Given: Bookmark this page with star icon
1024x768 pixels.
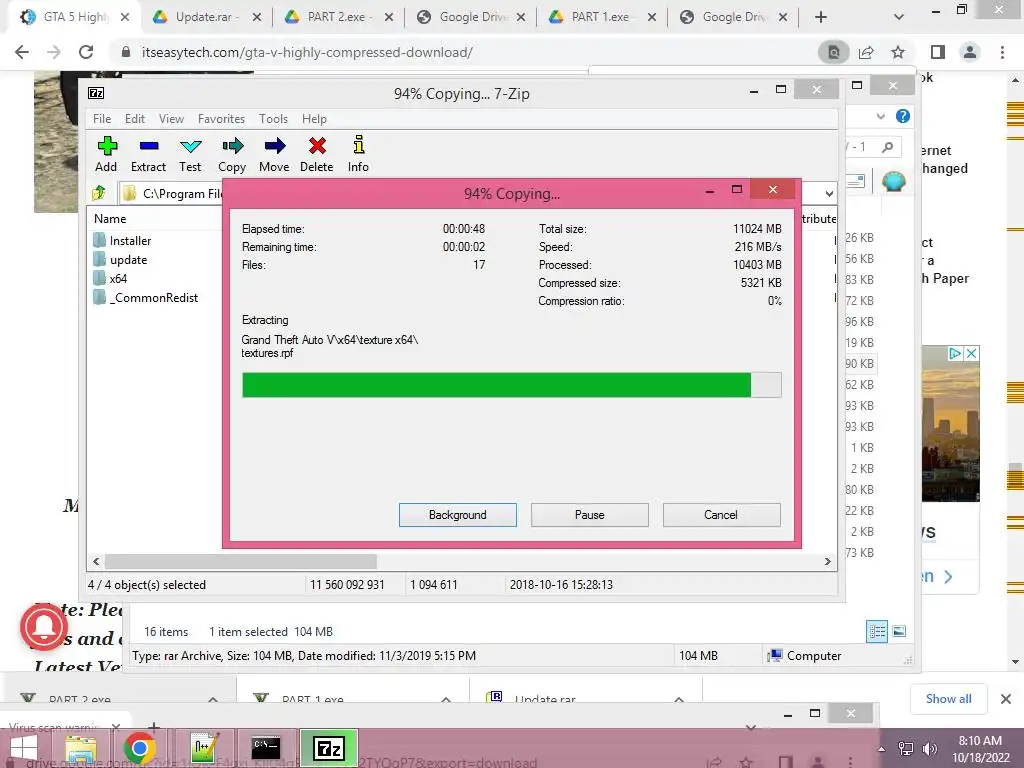Looking at the screenshot, I should (898, 52).
